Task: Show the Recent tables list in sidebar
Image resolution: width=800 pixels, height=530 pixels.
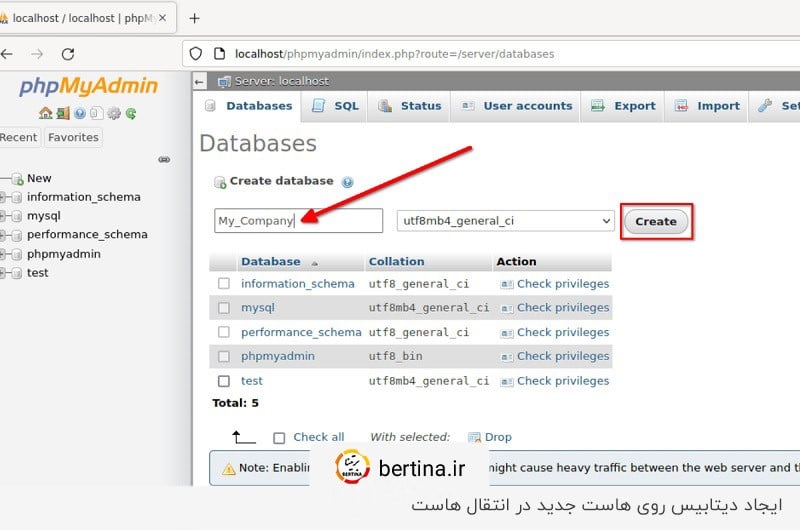Action: pos(19,138)
